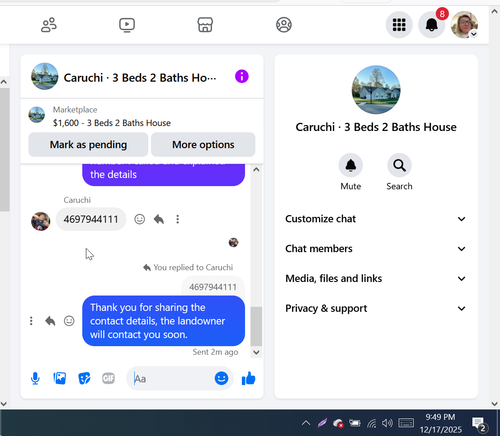The image size is (500, 436).
Task: Open Notifications bell with 8 badge
Action: point(432,25)
